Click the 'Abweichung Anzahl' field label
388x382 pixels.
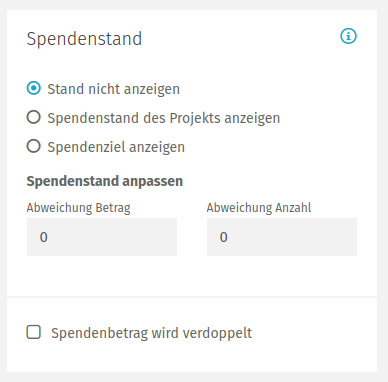pos(259,208)
